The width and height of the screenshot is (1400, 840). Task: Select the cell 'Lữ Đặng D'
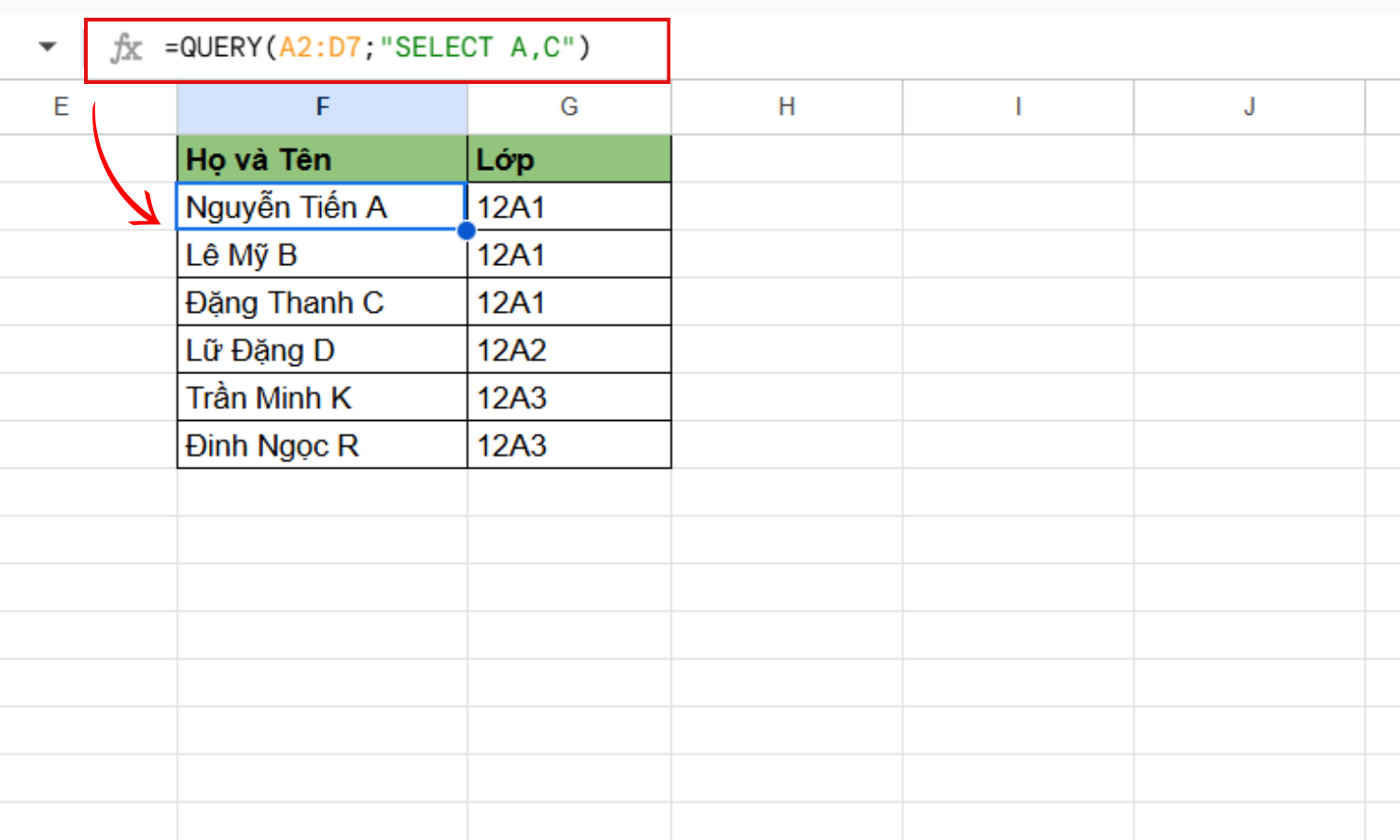pyautogui.click(x=321, y=350)
